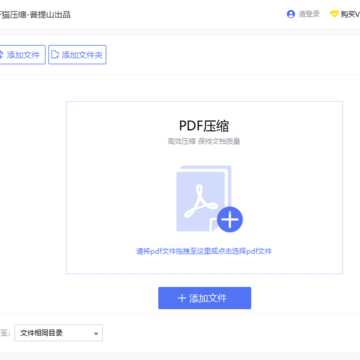The width and height of the screenshot is (360, 360).
Task: Click the user avatar login icon
Action: coord(291,14)
